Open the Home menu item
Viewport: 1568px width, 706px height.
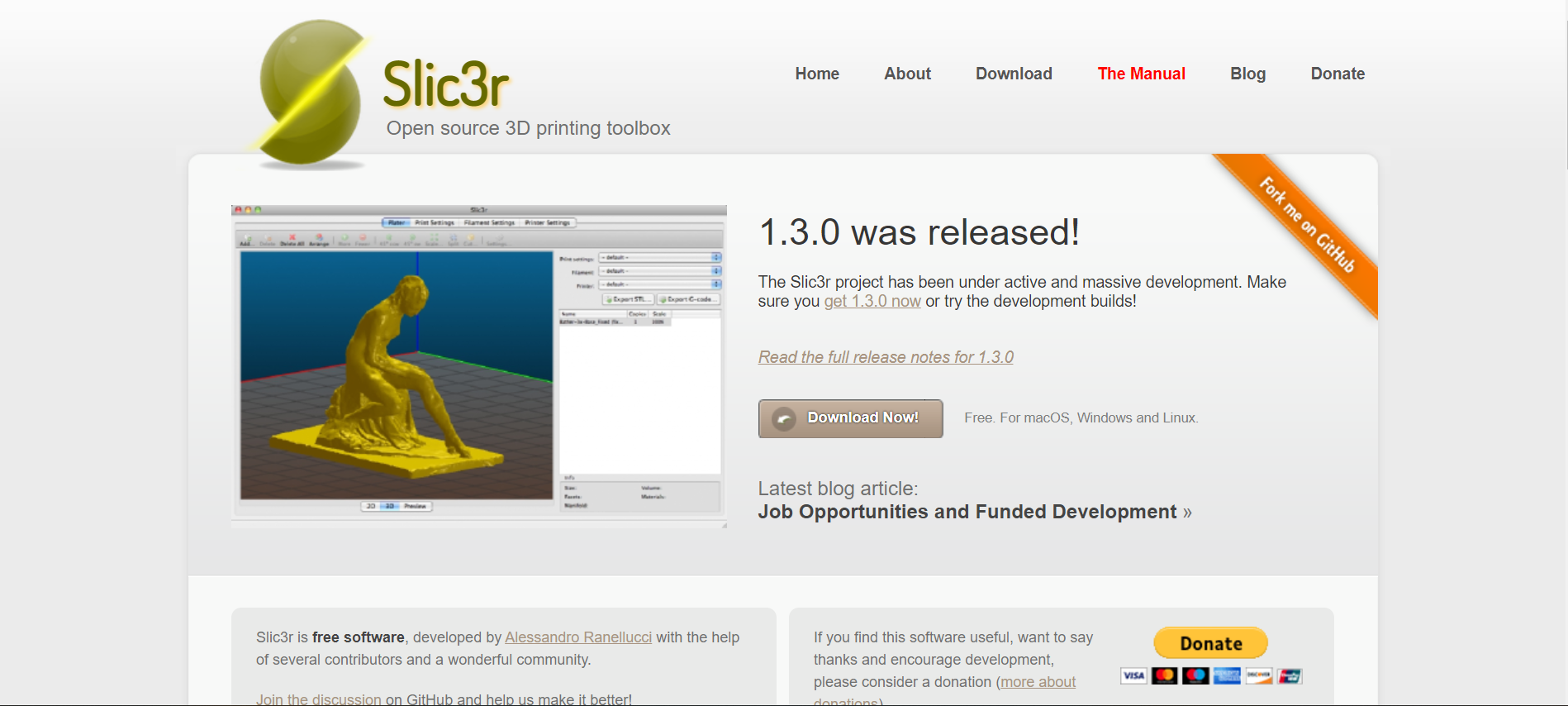(817, 74)
